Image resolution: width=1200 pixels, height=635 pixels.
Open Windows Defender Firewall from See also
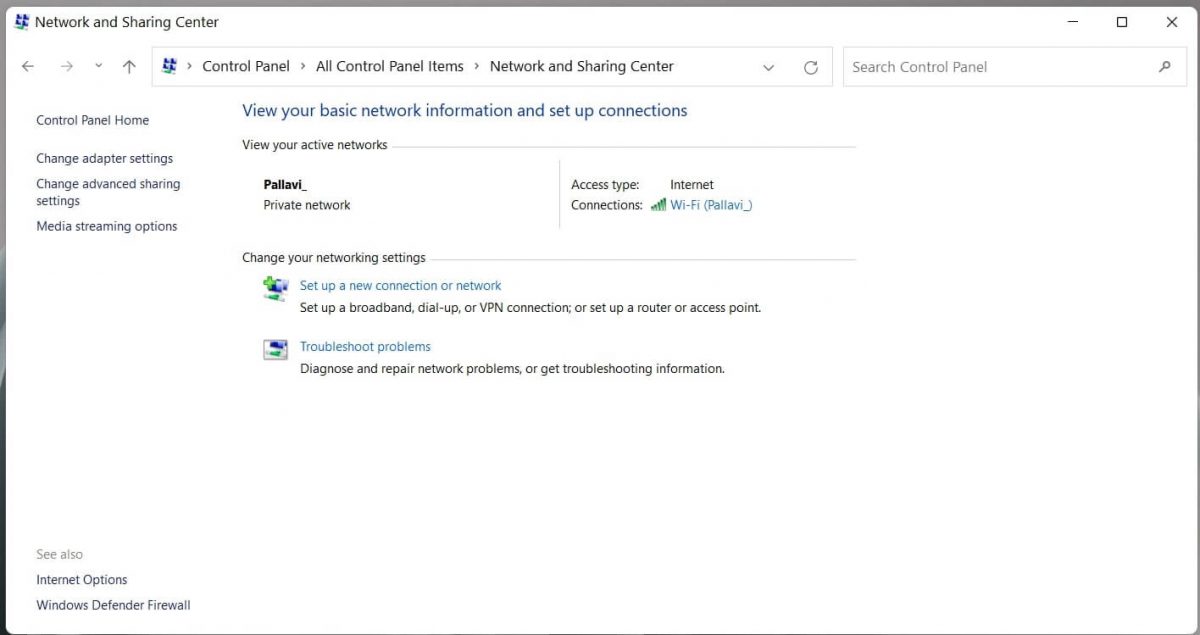pos(113,605)
